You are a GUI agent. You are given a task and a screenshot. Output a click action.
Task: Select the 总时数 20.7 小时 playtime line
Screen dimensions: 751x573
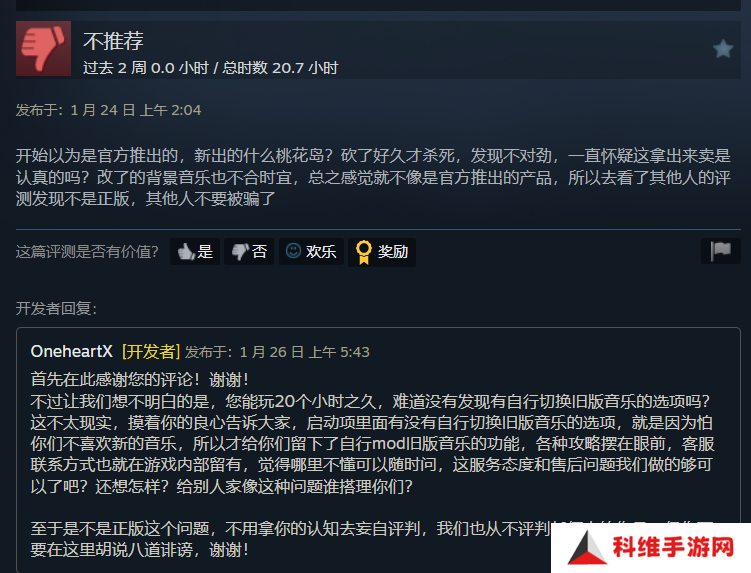[x=280, y=68]
